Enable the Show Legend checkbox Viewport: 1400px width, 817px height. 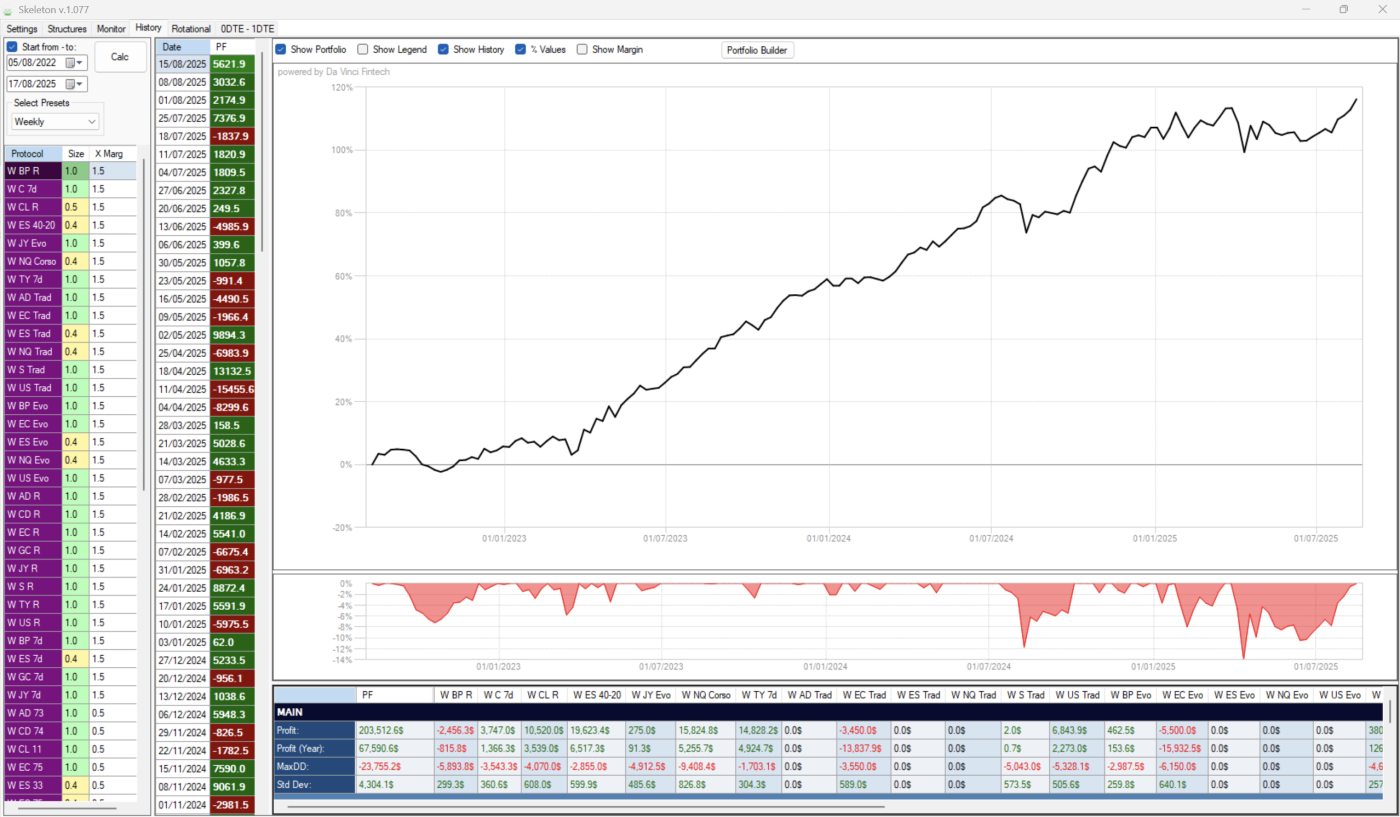click(x=363, y=49)
